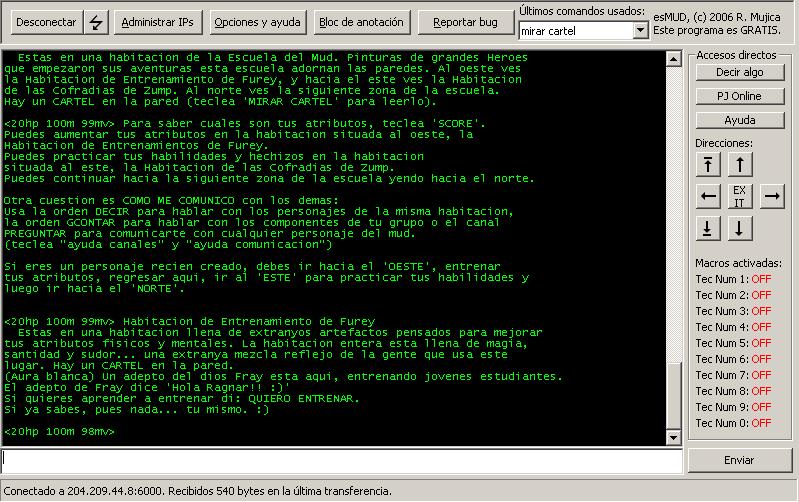Toggle the Tec Num 5 macro status
The width and height of the screenshot is (799, 502).
point(761,343)
